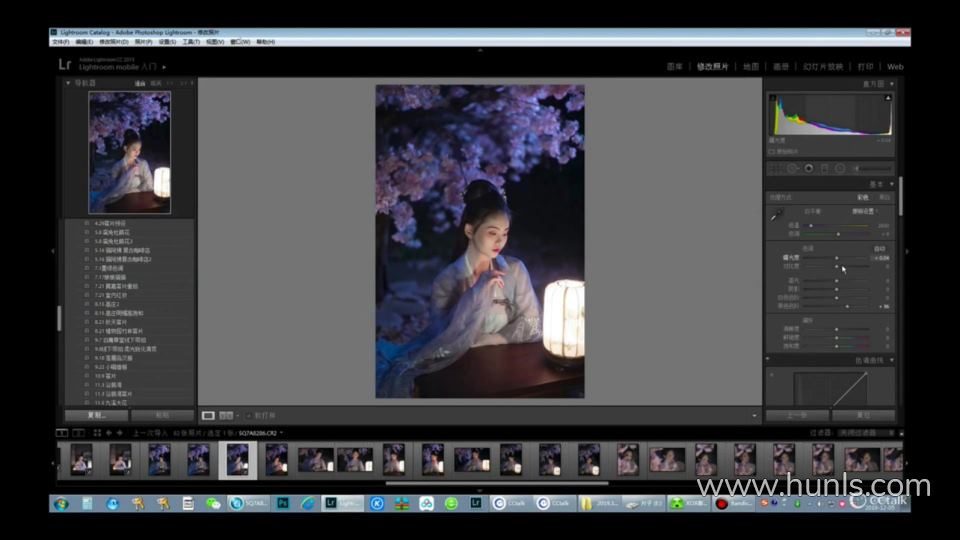The height and width of the screenshot is (540, 960).
Task: Toggle the filter switch at filmstrip right
Action: point(901,433)
